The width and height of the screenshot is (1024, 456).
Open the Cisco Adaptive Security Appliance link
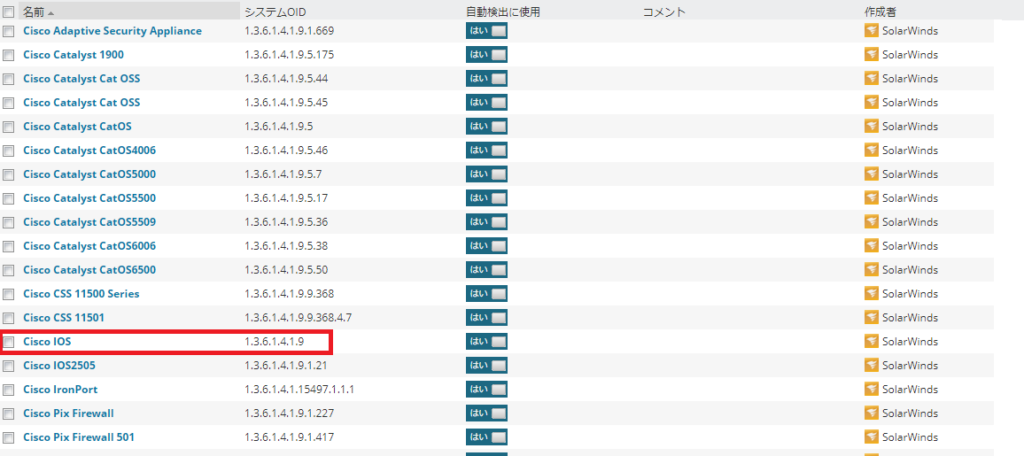coord(112,31)
